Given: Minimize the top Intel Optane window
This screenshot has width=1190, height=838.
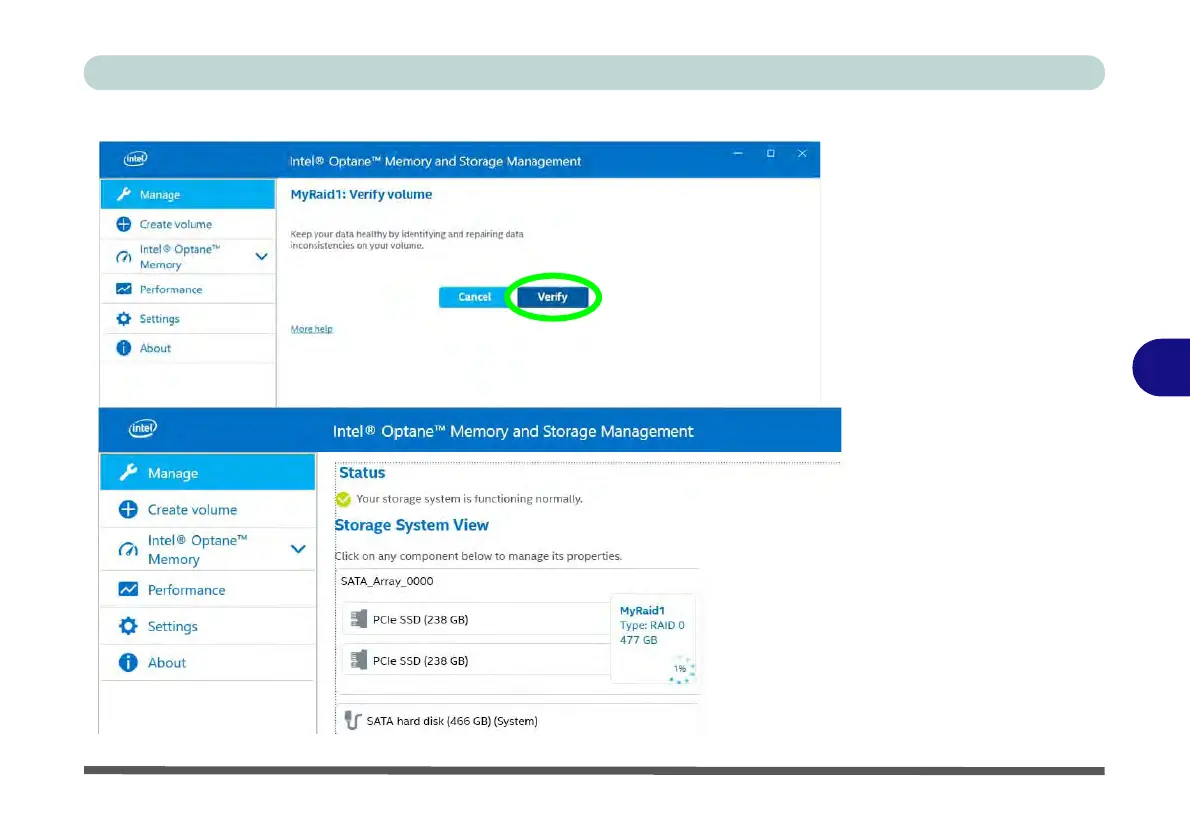Looking at the screenshot, I should 738,153.
